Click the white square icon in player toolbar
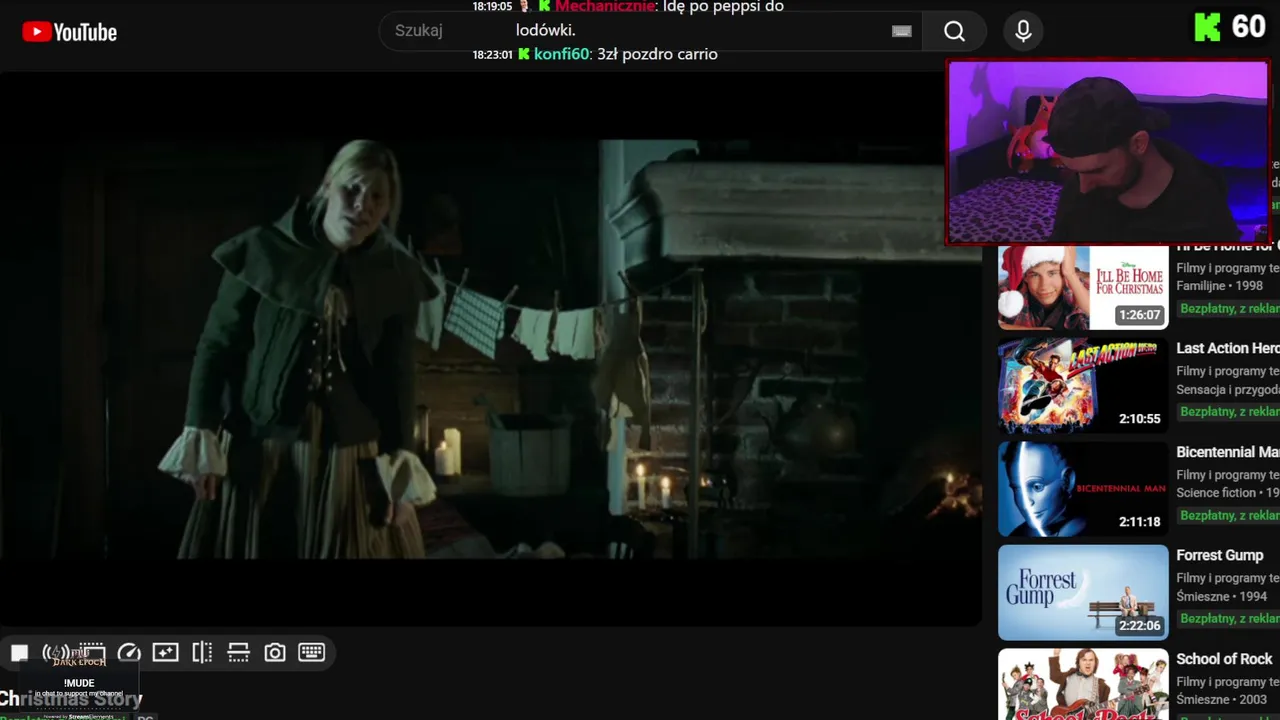The image size is (1280, 720). [x=20, y=653]
